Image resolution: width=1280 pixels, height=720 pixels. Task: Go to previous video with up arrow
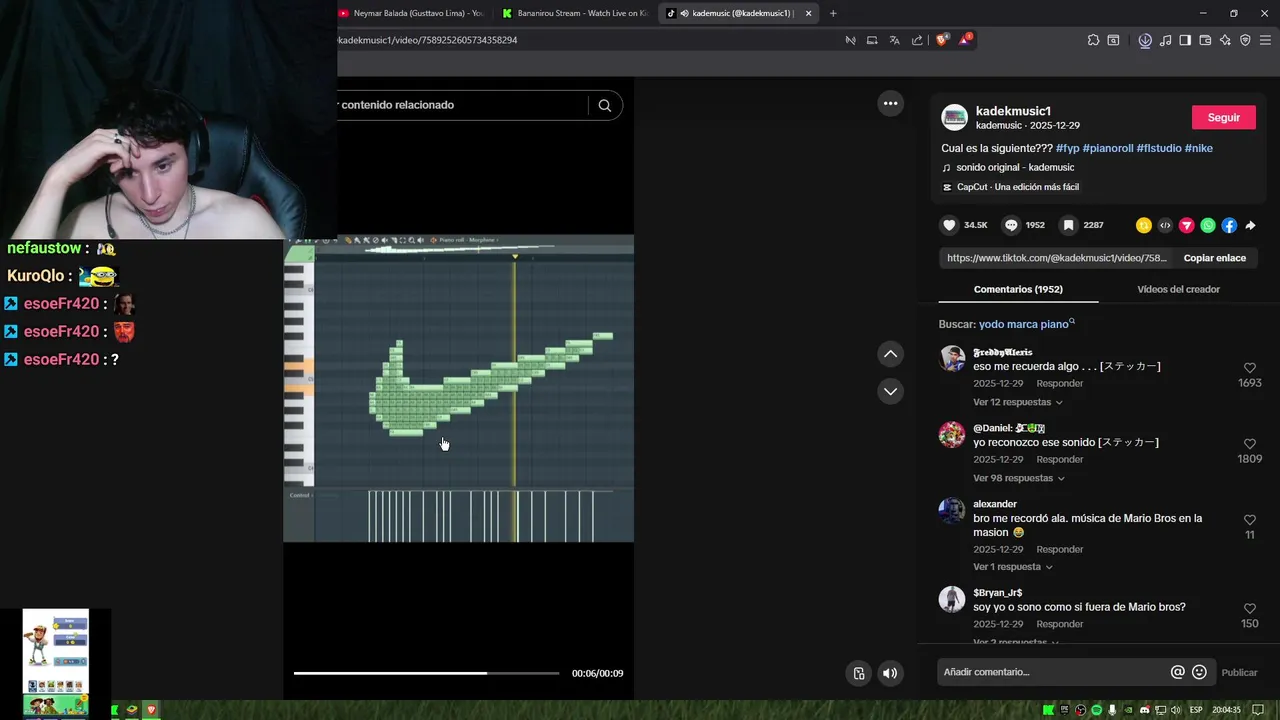(890, 354)
